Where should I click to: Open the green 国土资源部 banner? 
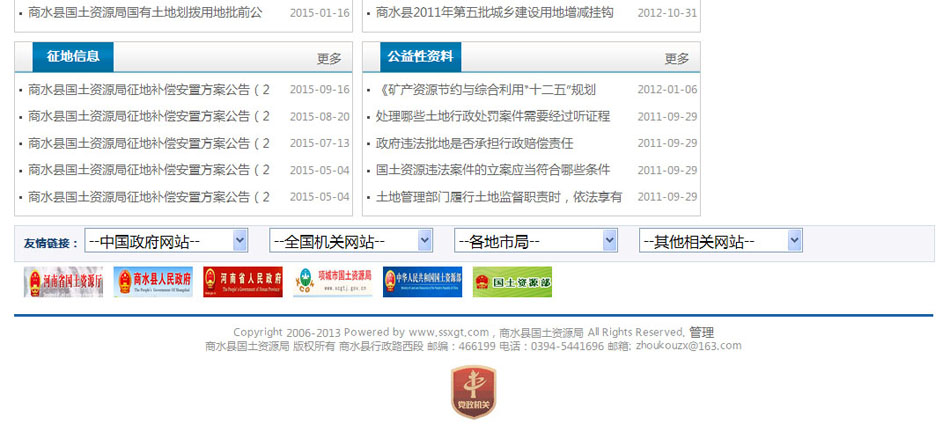[x=512, y=282]
